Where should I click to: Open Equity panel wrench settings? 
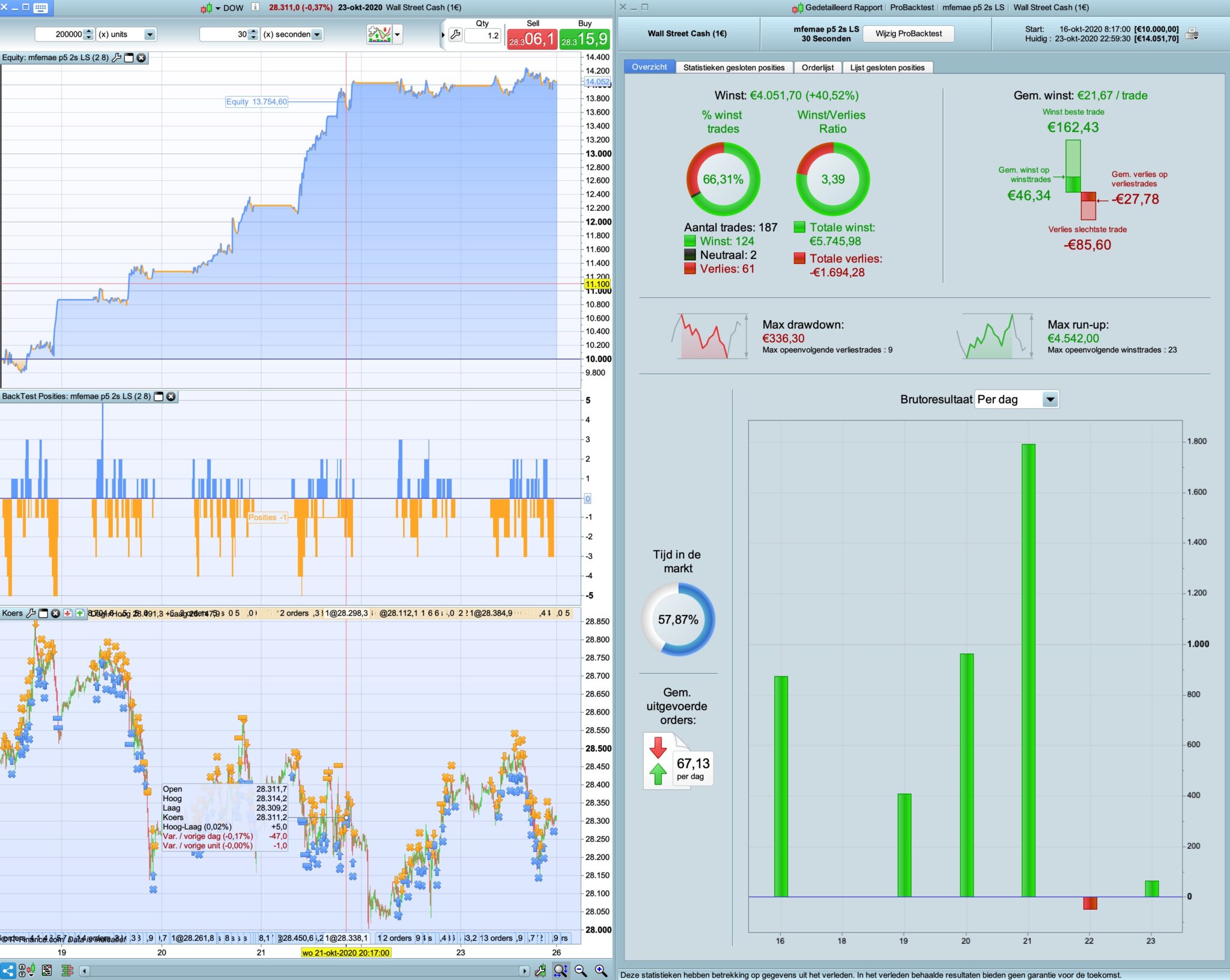click(x=117, y=58)
